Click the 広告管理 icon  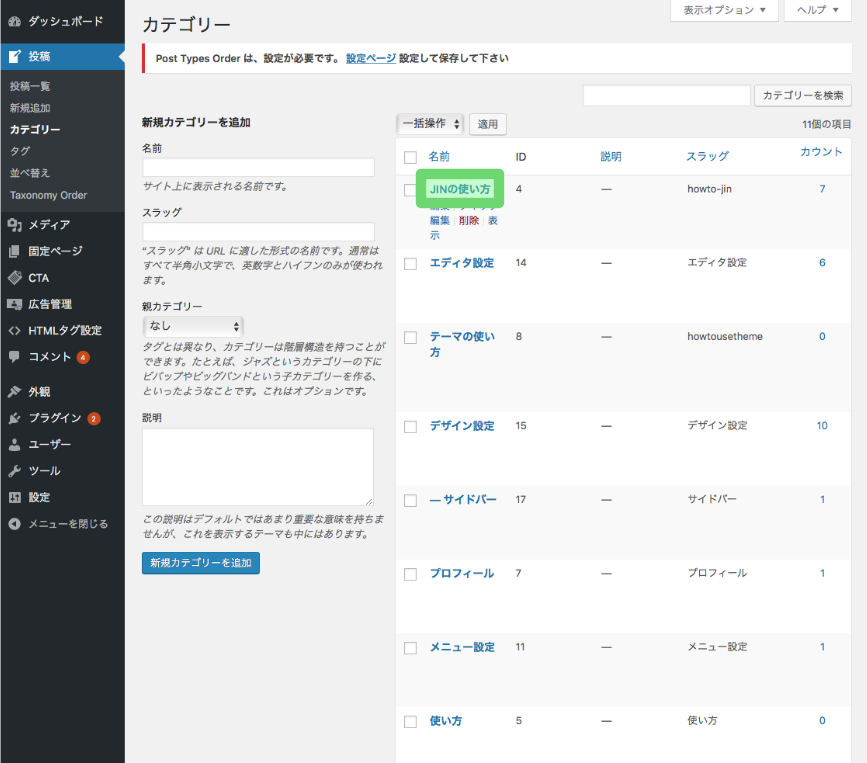click(x=14, y=304)
